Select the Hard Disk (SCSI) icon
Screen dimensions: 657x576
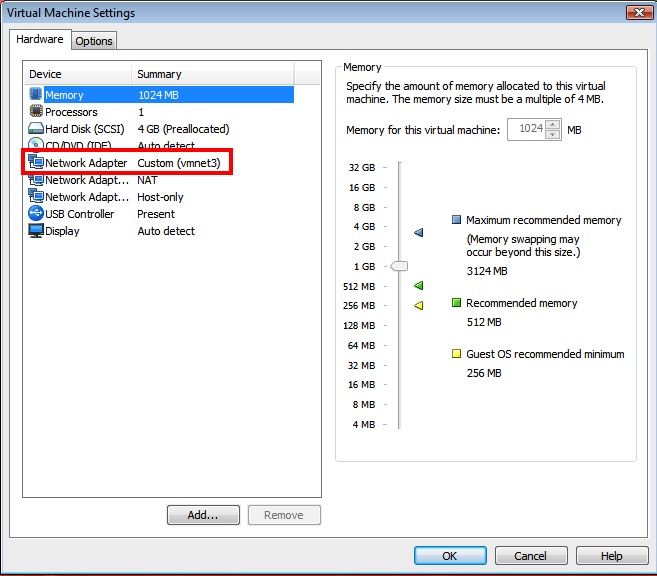pyautogui.click(x=36, y=129)
